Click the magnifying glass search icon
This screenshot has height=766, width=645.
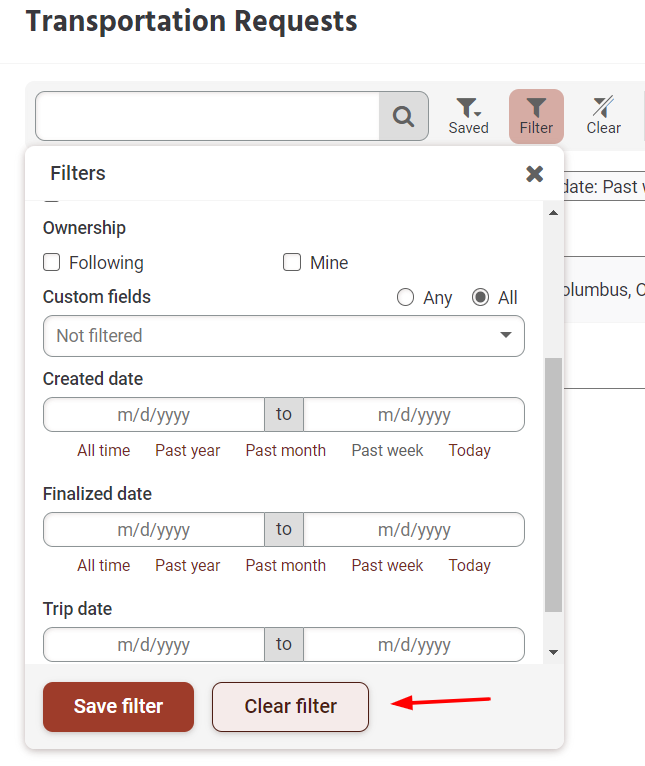pyautogui.click(x=403, y=117)
